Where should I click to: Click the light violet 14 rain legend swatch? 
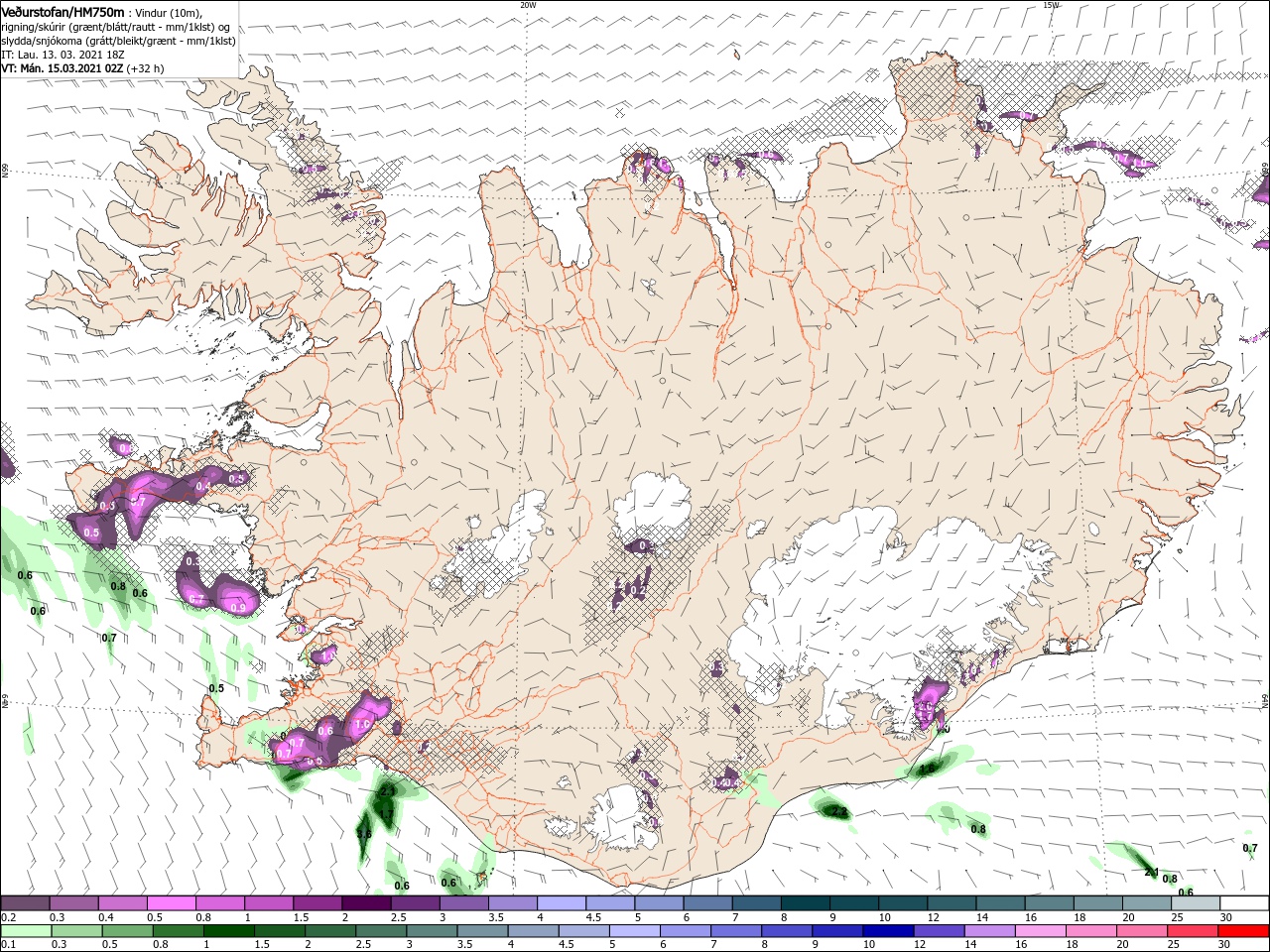(x=988, y=932)
